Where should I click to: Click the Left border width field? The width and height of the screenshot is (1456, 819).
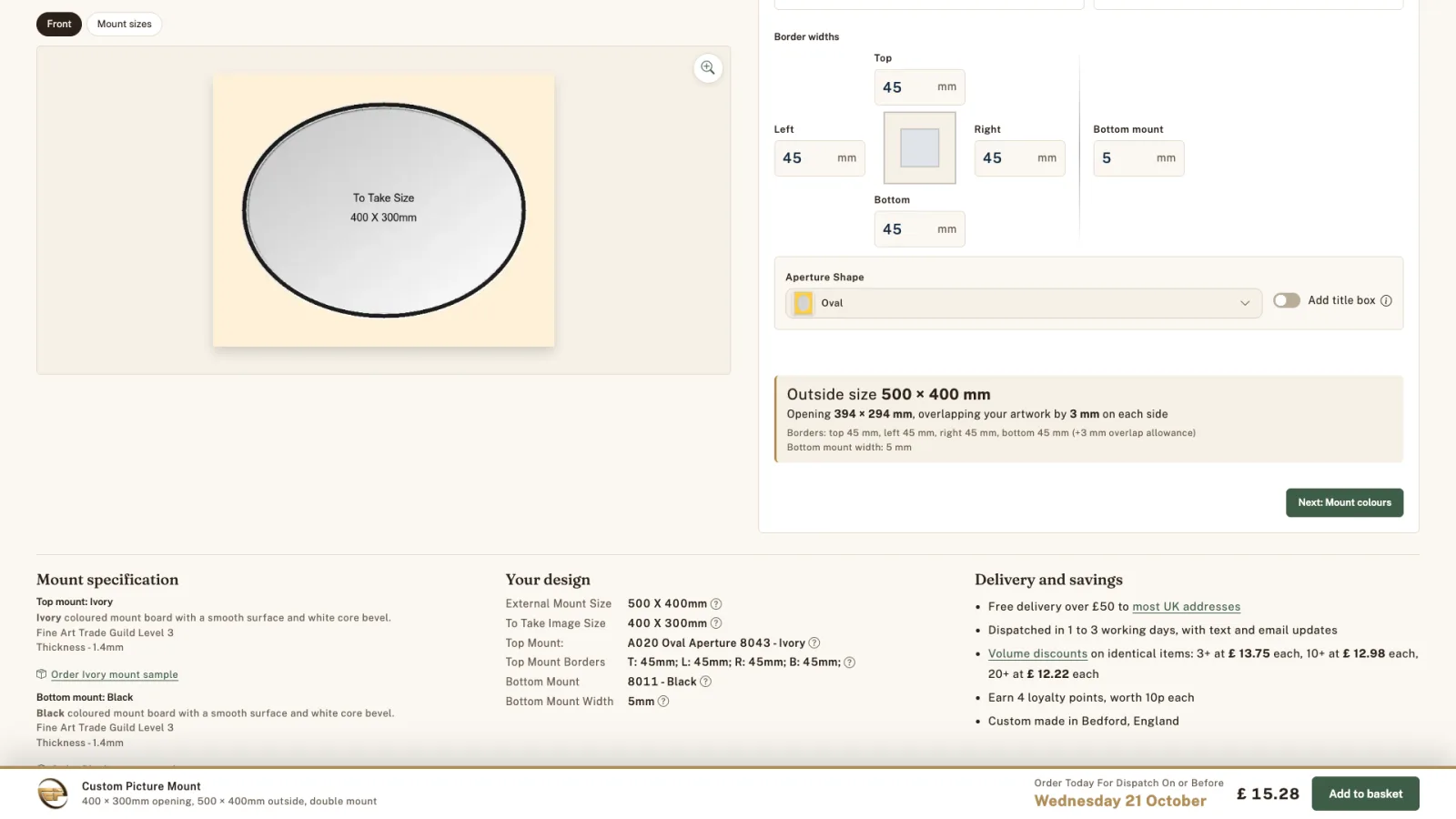click(819, 158)
